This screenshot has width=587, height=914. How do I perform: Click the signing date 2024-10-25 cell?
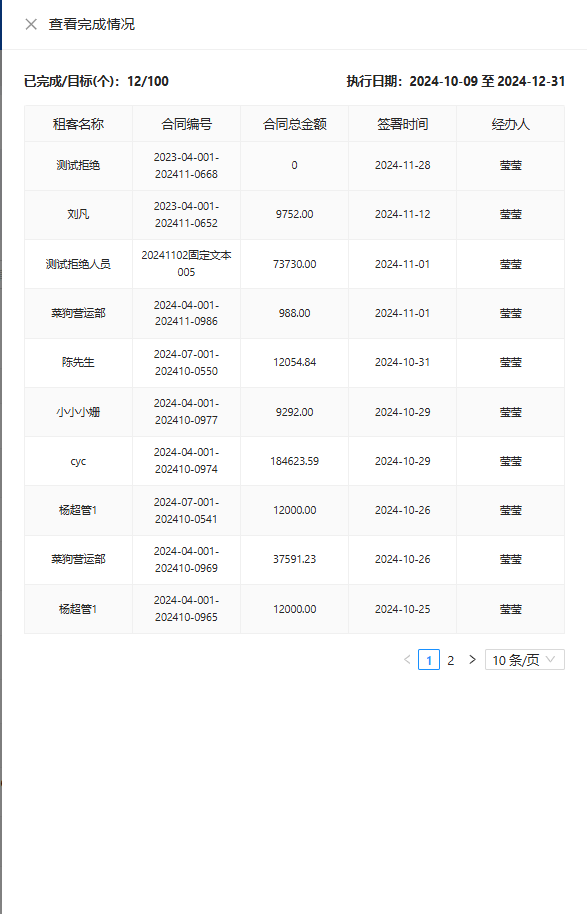(x=403, y=609)
